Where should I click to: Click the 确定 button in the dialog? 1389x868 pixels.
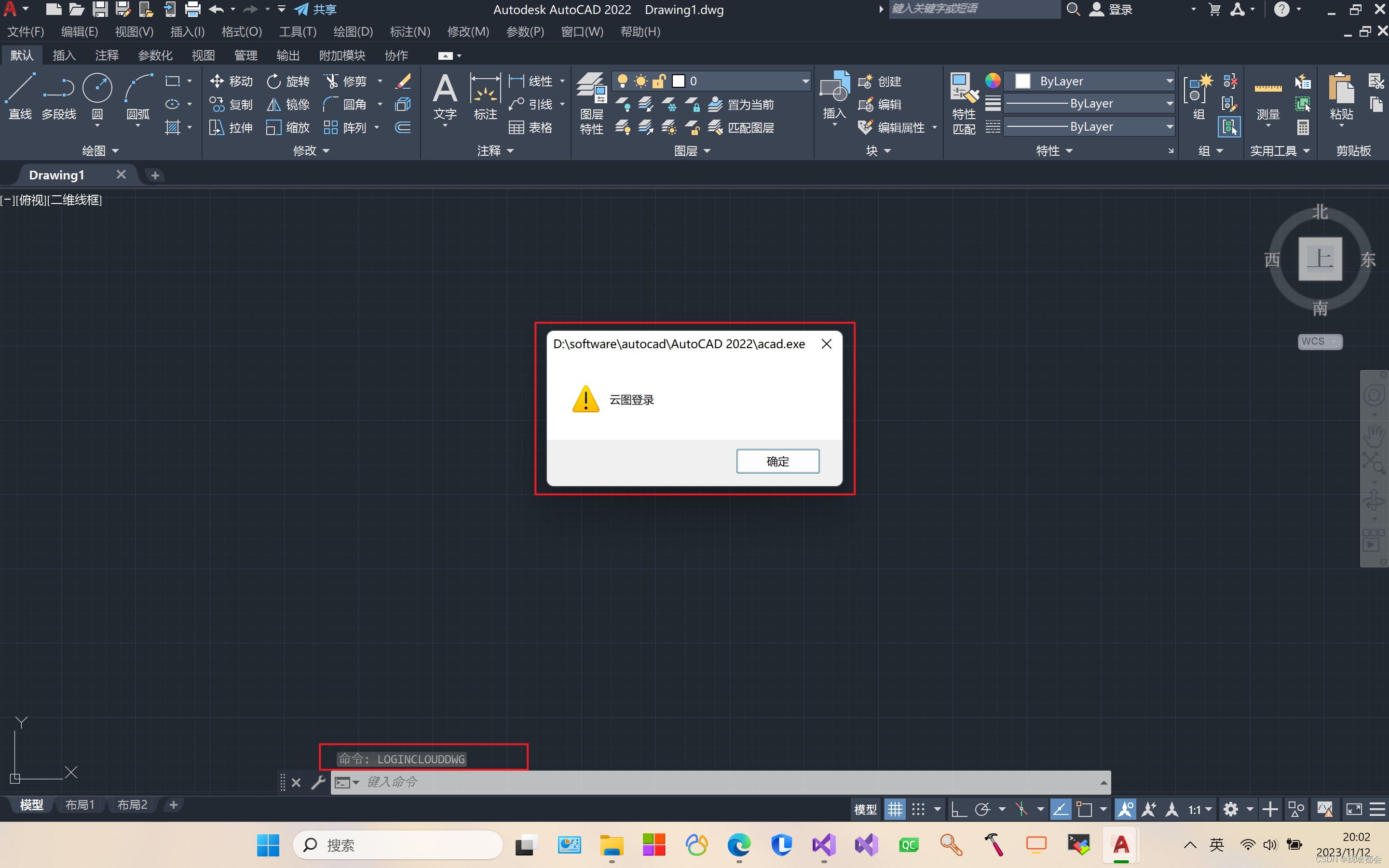coord(777,461)
